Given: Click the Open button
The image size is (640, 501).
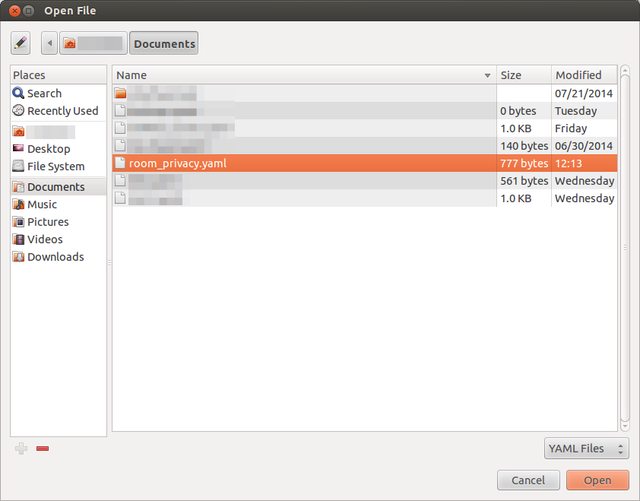Looking at the screenshot, I should 598,480.
